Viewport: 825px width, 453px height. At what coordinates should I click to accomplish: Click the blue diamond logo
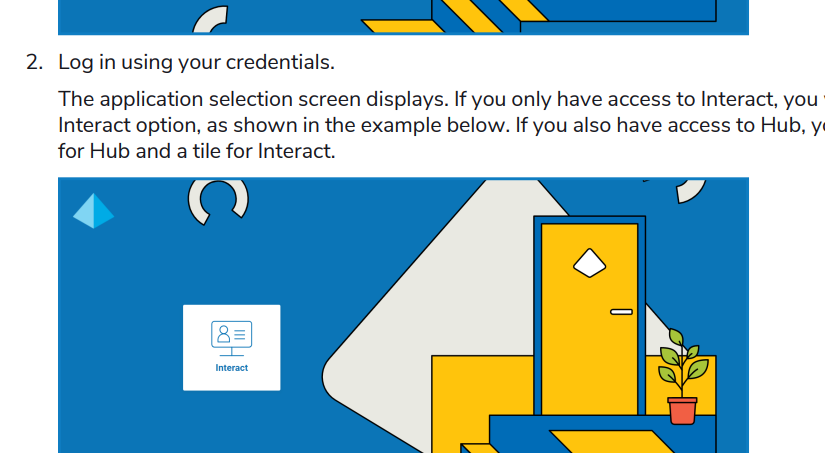click(93, 210)
